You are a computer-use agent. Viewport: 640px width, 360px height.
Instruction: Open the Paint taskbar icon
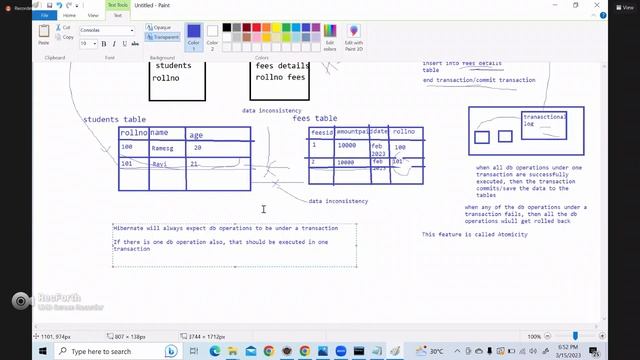tap(395, 351)
